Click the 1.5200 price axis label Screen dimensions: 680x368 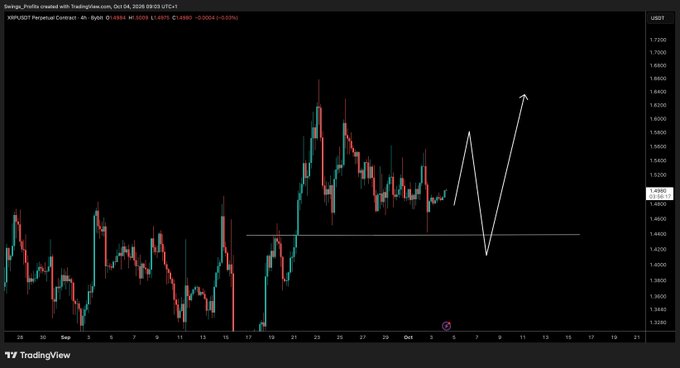[657, 175]
